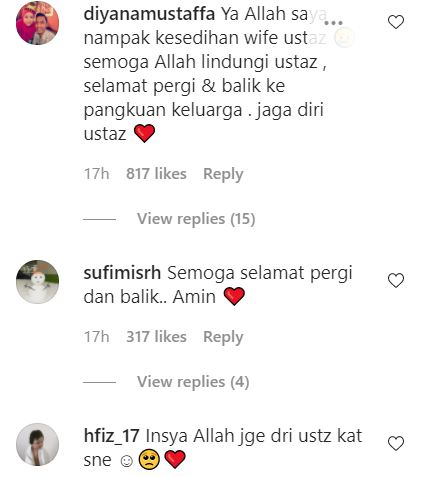
Task: Open diyanamustaffa's profile picture
Action: [37, 23]
